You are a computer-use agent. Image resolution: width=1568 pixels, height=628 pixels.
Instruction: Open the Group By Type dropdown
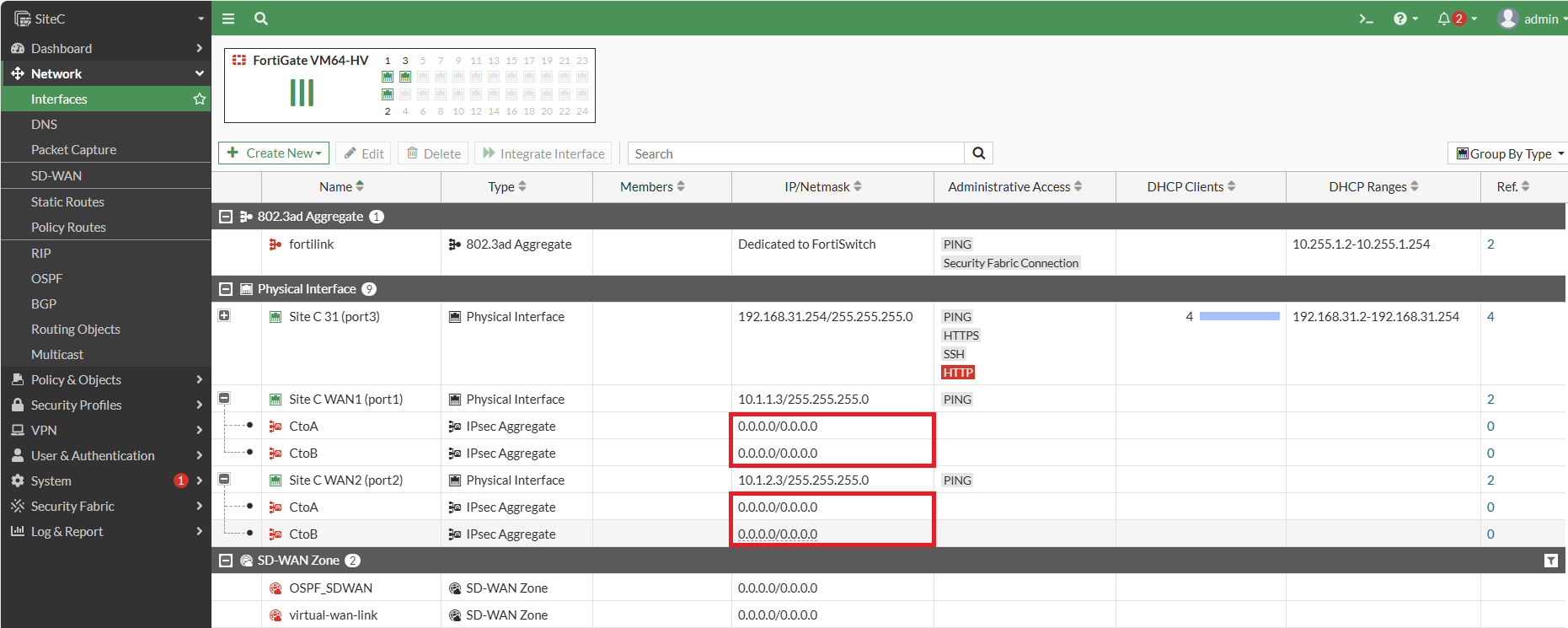[x=1509, y=153]
